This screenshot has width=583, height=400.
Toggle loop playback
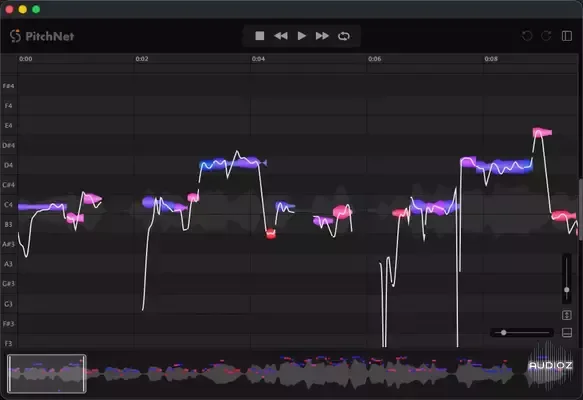tap(344, 36)
